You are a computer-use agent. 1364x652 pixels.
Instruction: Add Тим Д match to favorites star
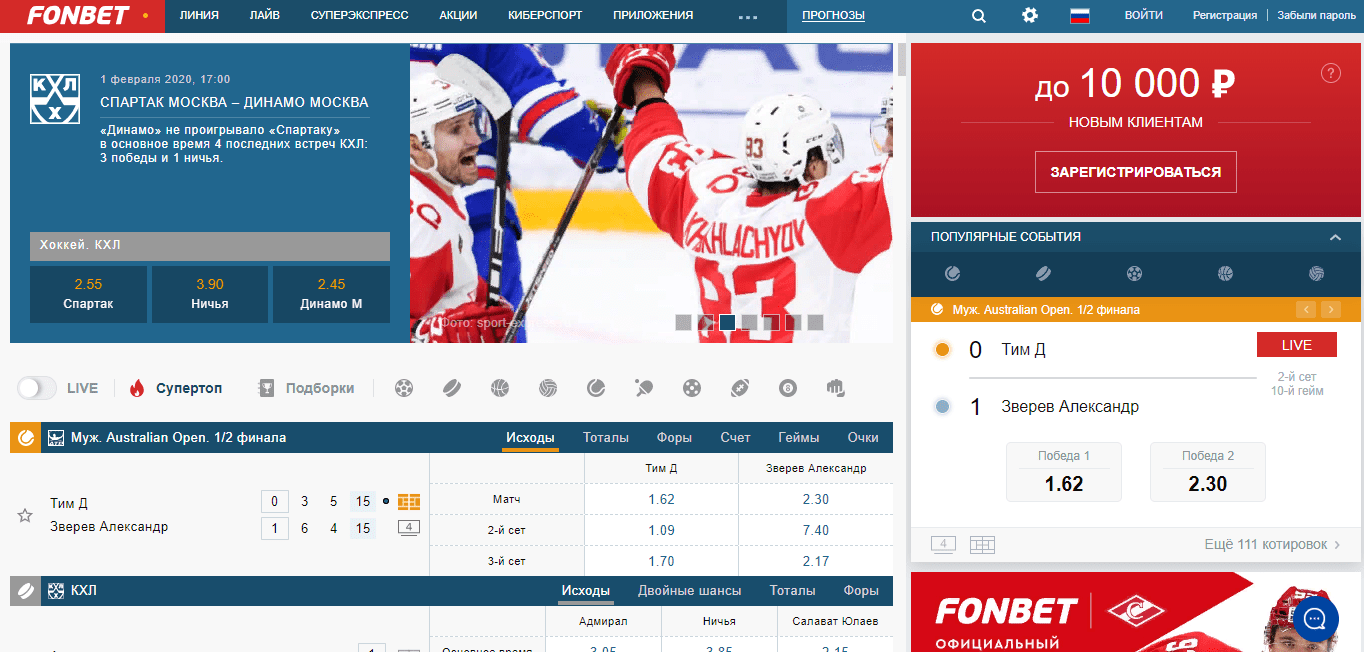click(25, 516)
